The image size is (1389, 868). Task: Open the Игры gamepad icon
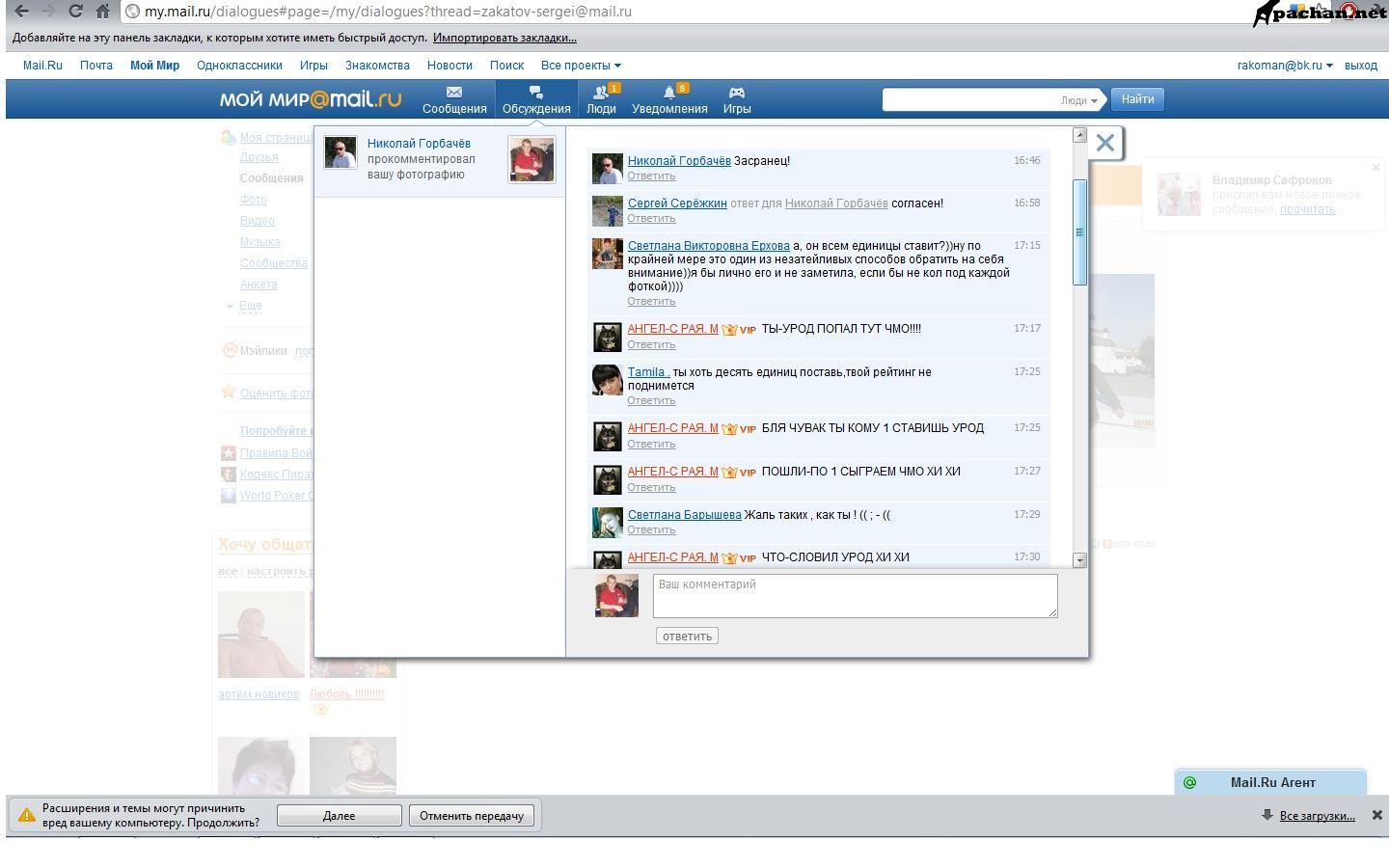click(x=737, y=93)
